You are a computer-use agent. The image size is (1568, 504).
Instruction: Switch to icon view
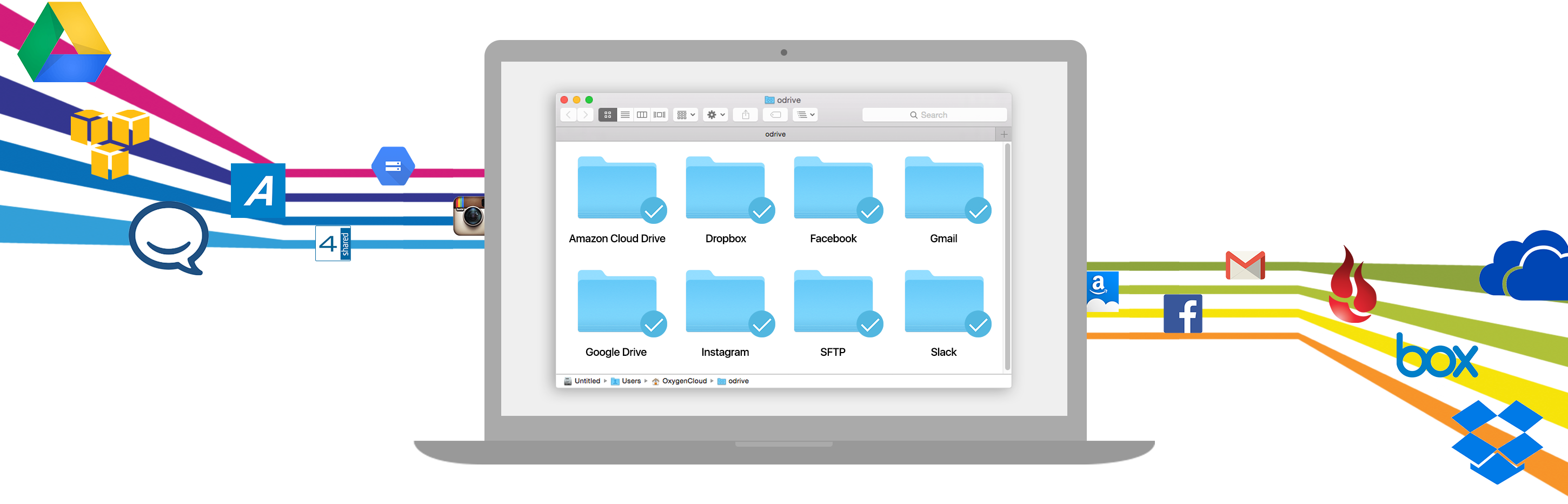[x=607, y=115]
